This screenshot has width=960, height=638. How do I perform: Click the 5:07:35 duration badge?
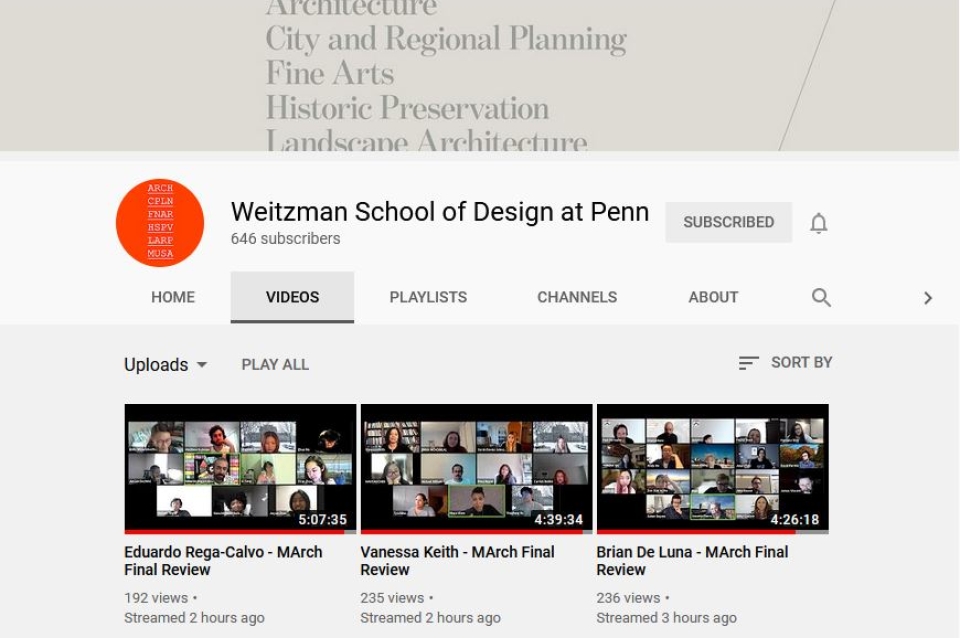click(x=323, y=520)
